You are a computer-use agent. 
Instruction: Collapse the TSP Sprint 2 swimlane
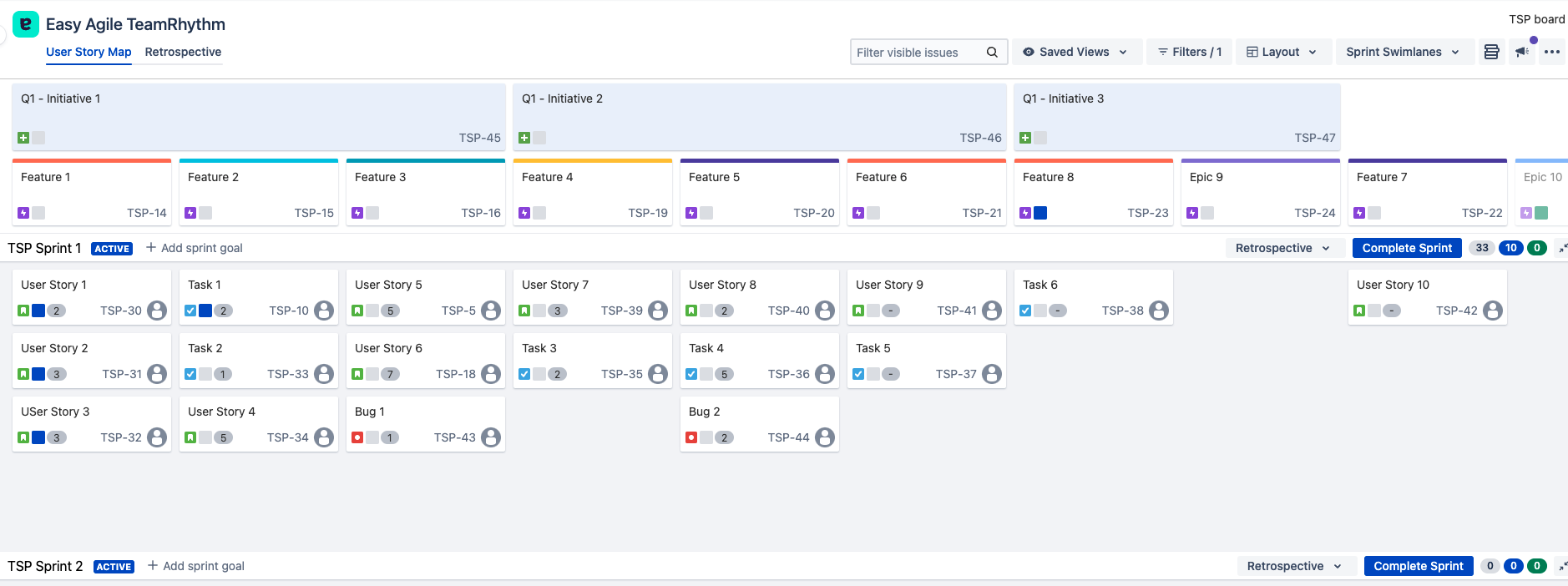coord(1562,566)
